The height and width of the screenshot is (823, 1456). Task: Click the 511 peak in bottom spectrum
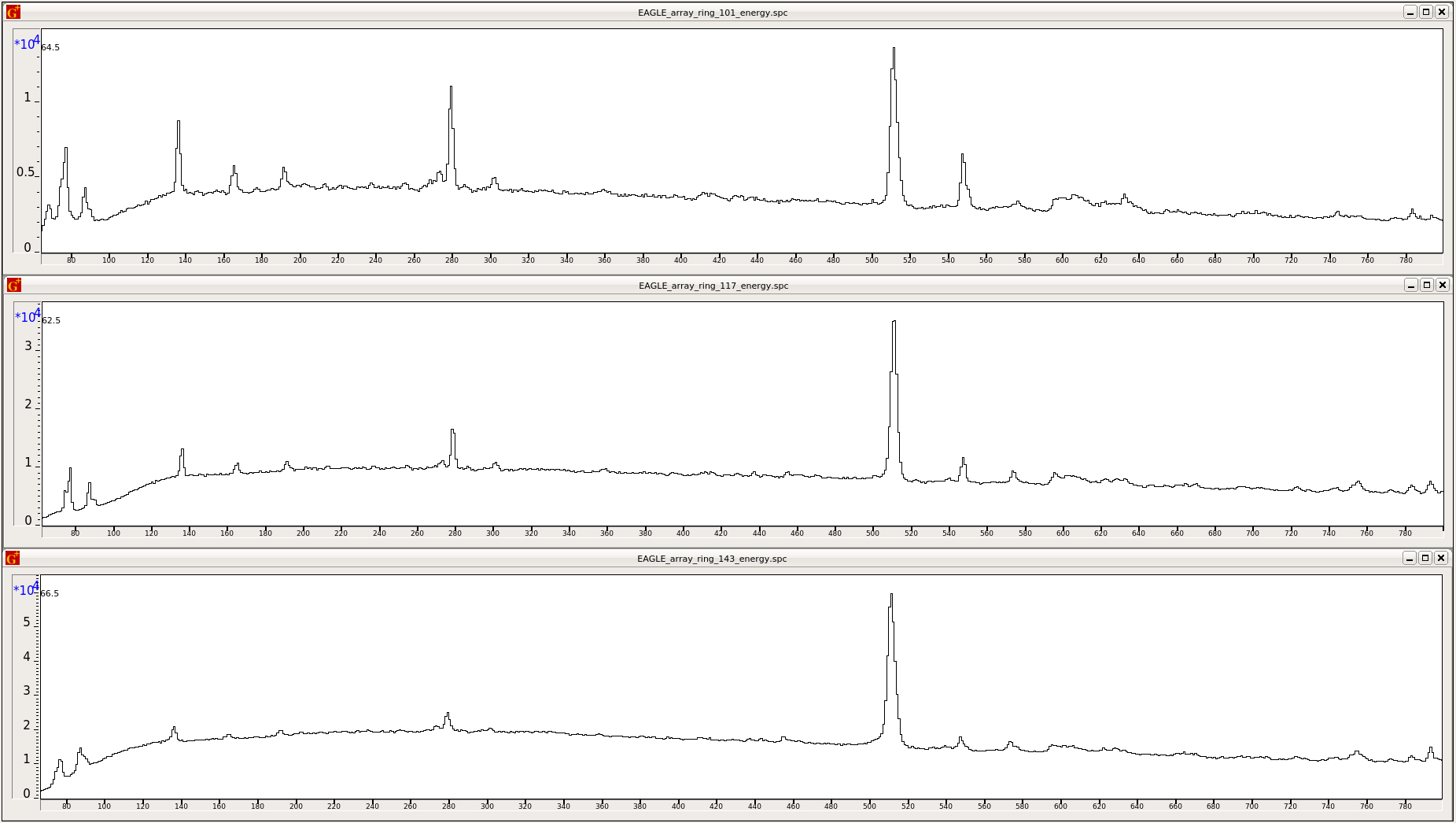(890, 622)
